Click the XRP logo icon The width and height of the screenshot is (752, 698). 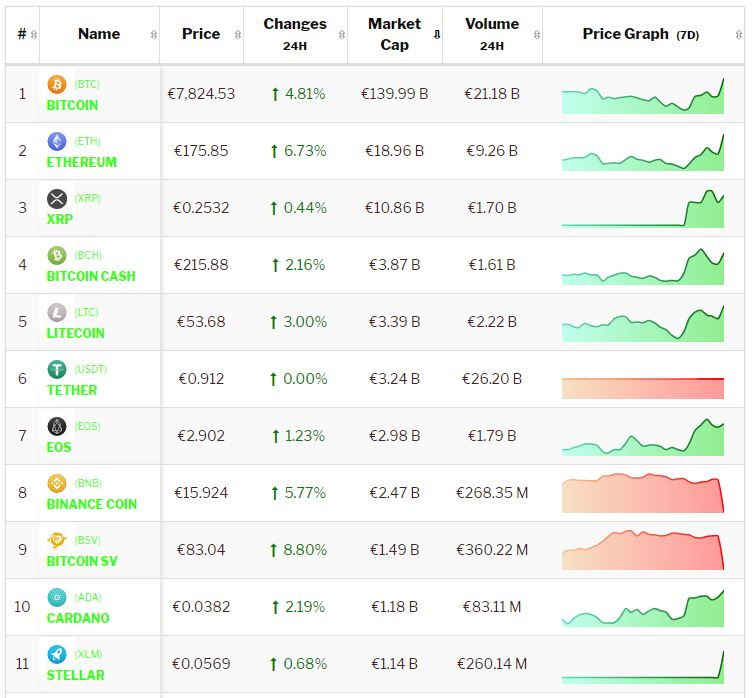tap(57, 199)
